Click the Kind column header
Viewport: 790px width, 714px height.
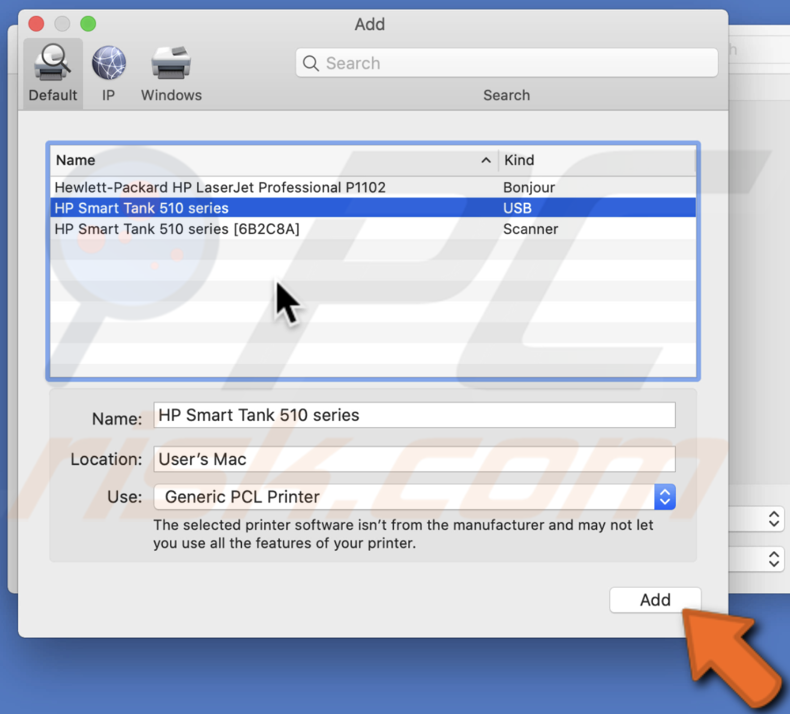[x=597, y=160]
